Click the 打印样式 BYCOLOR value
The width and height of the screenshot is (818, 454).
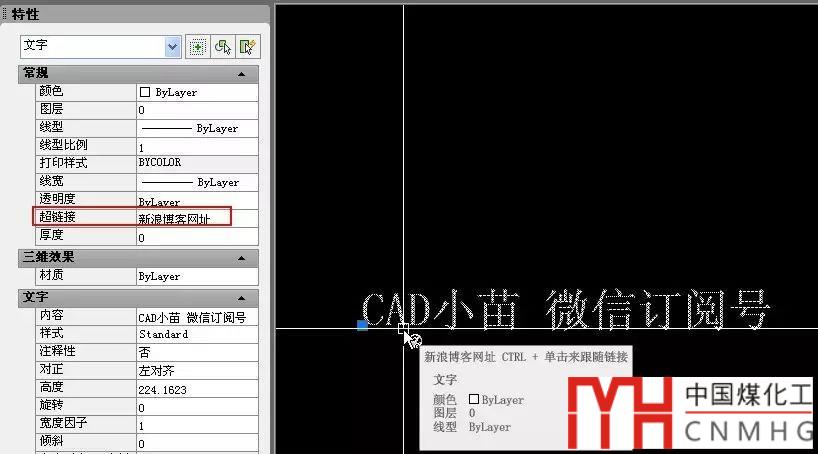197,164
